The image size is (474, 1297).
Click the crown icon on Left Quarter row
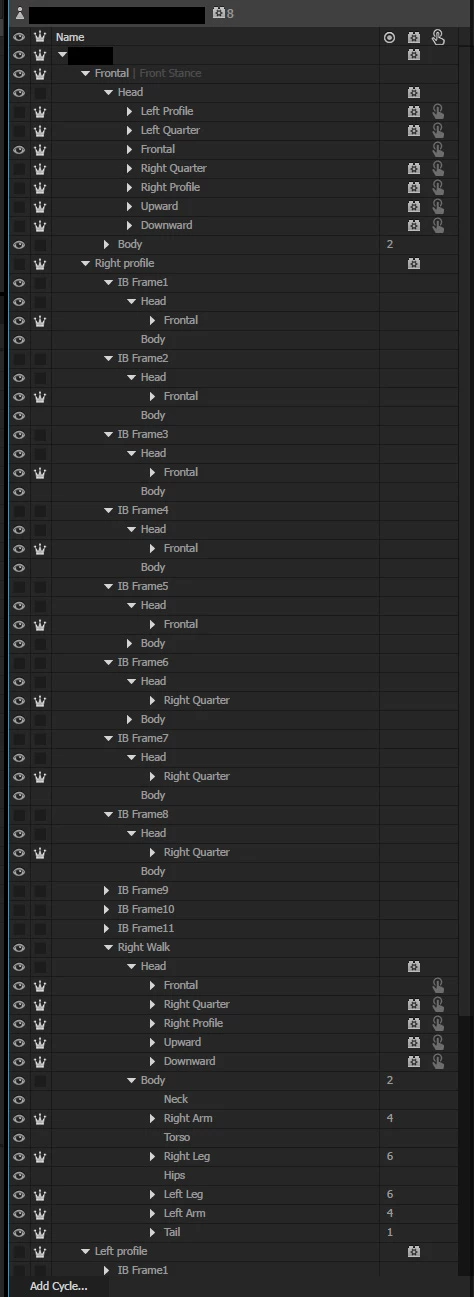click(40, 130)
